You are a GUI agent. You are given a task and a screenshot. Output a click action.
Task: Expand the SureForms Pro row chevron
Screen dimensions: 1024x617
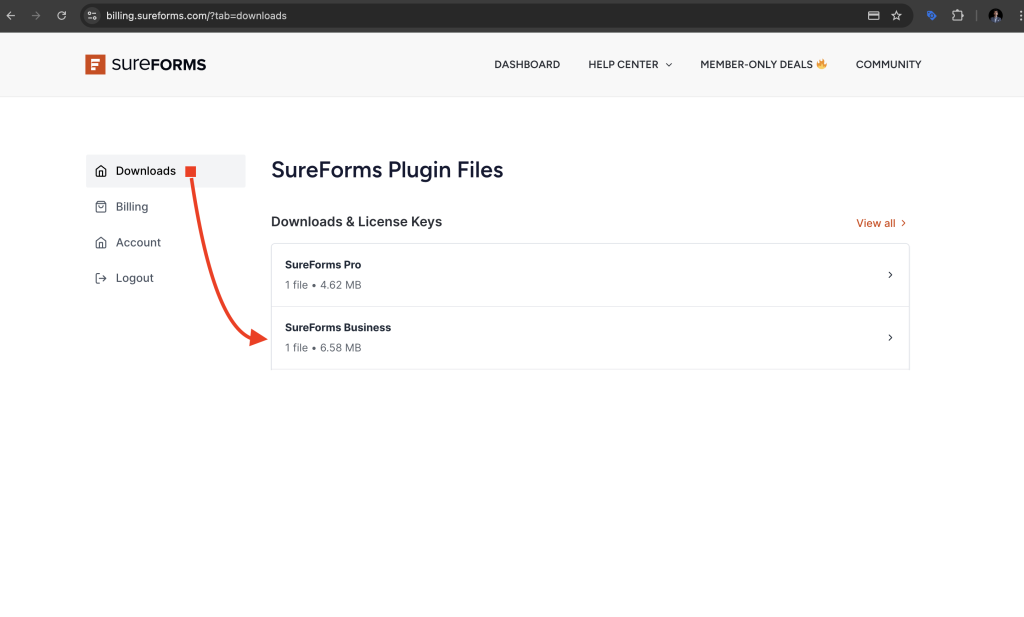tap(890, 275)
